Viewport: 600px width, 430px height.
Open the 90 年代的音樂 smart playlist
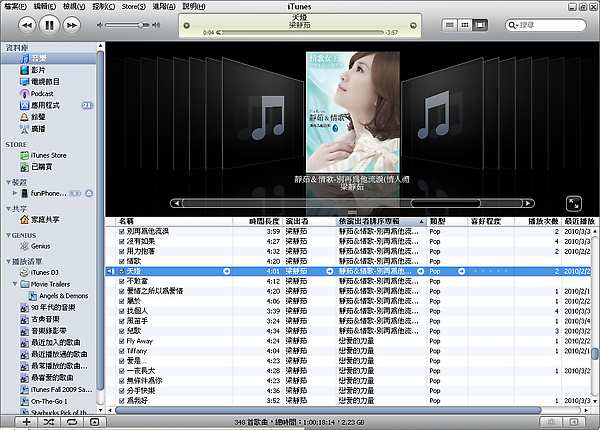pyautogui.click(x=53, y=307)
